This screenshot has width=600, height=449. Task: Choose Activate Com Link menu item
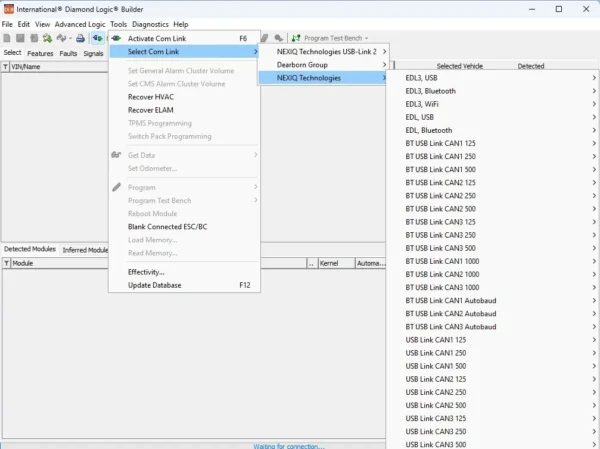[x=184, y=38]
